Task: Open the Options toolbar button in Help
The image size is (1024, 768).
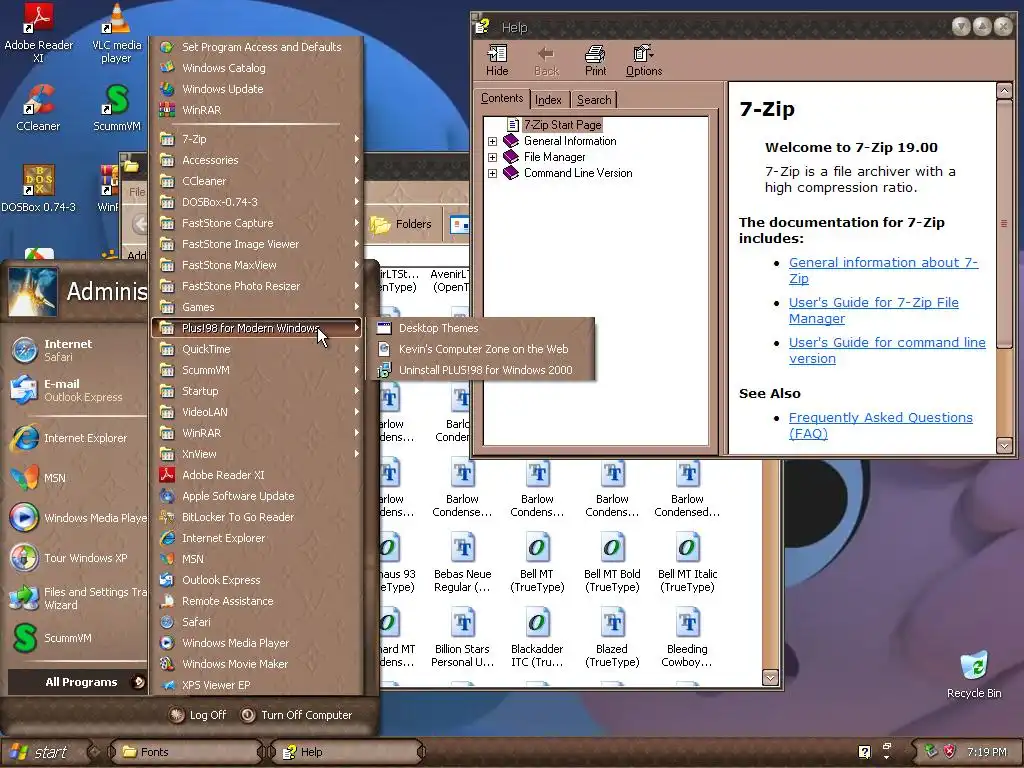Action: pos(644,60)
